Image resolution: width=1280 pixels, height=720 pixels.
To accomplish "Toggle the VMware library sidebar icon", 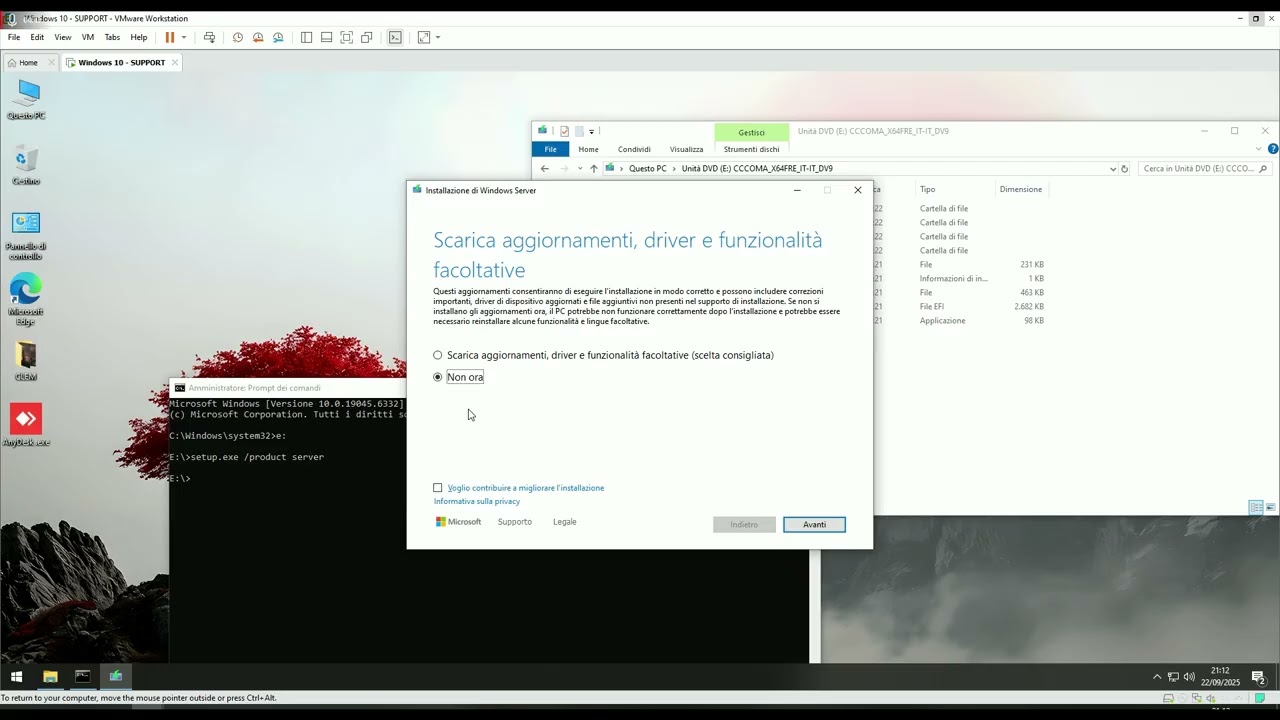I will pyautogui.click(x=306, y=37).
